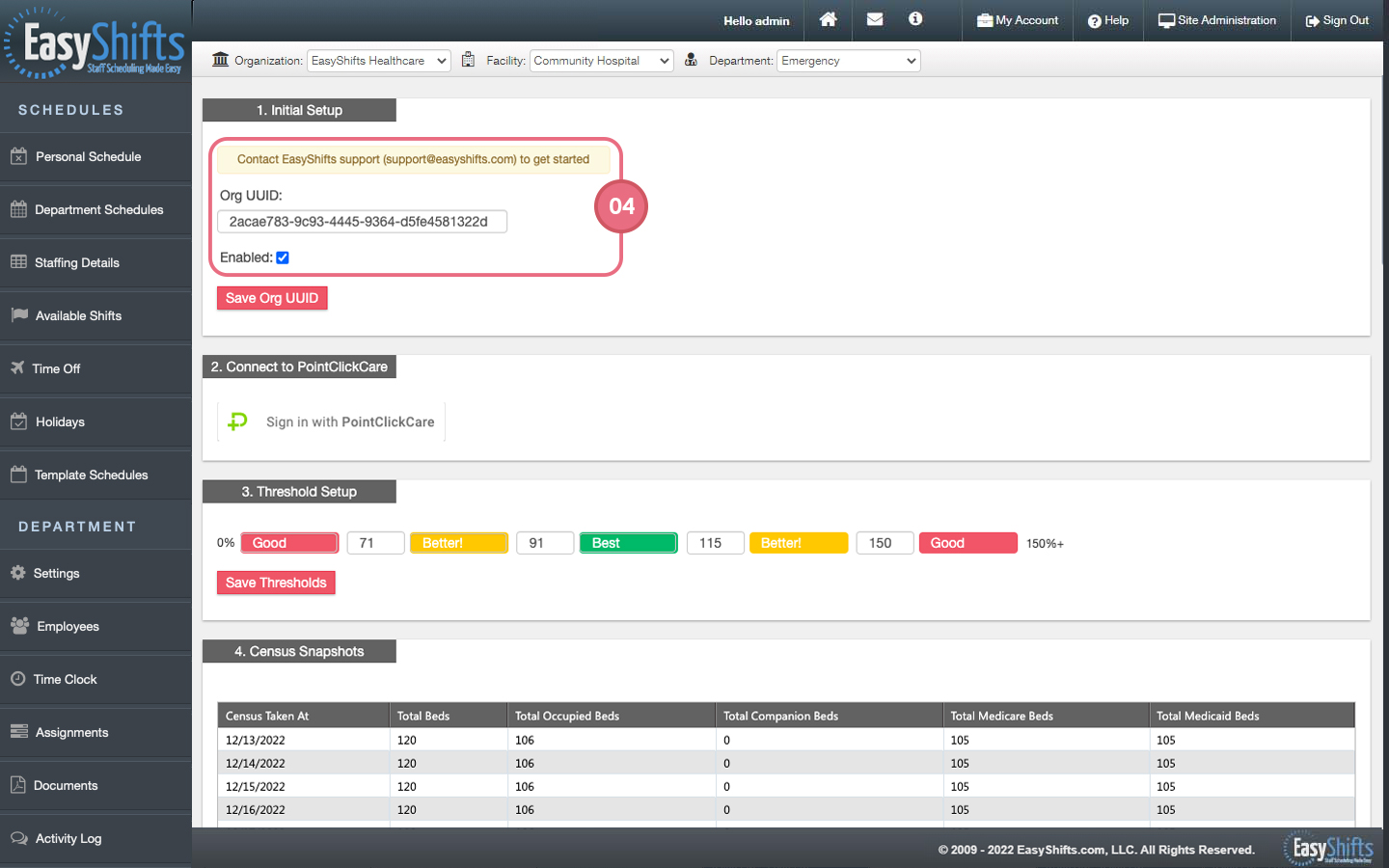Select the 12/13/2022 census row date
The image size is (1389, 868).
coord(256,741)
